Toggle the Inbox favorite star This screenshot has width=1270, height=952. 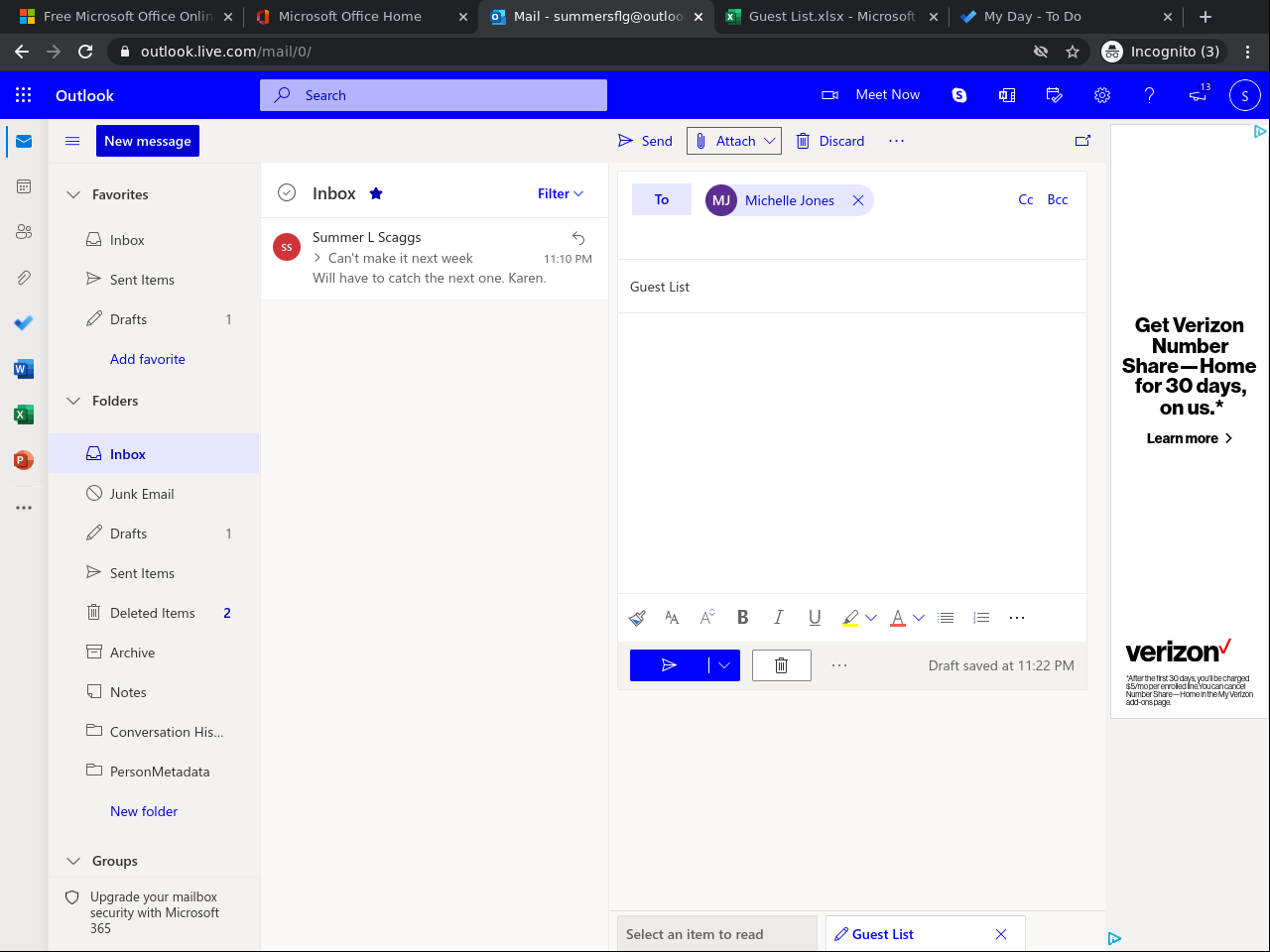[x=376, y=193]
